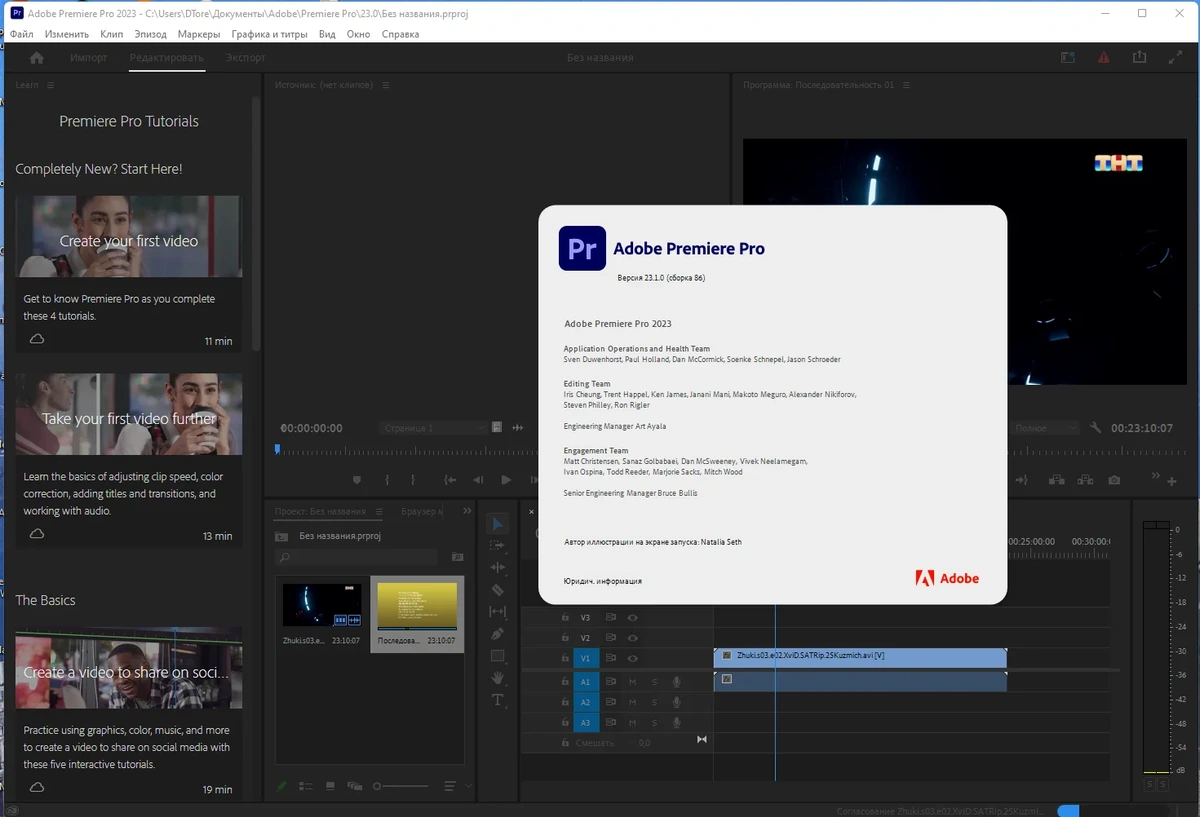Open the Quick Export share icon
Viewport: 1200px width, 817px height.
click(1139, 58)
